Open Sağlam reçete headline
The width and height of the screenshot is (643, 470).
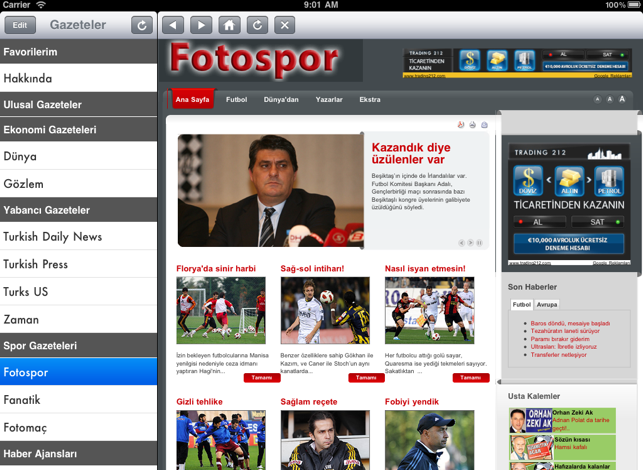coord(309,402)
